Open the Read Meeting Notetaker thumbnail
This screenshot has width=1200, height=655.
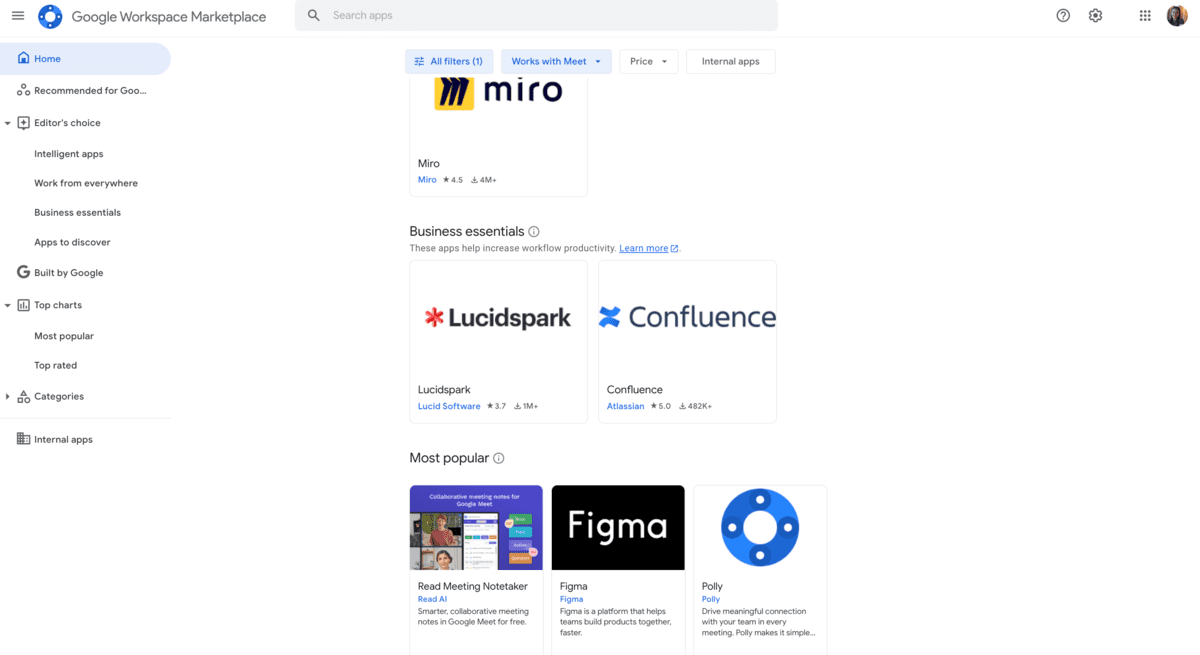pos(476,528)
